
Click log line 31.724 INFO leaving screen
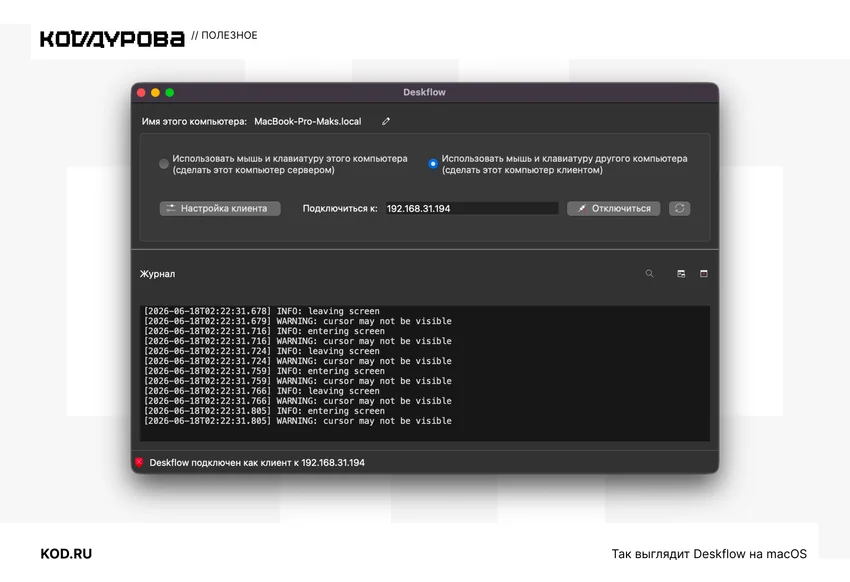click(261, 351)
